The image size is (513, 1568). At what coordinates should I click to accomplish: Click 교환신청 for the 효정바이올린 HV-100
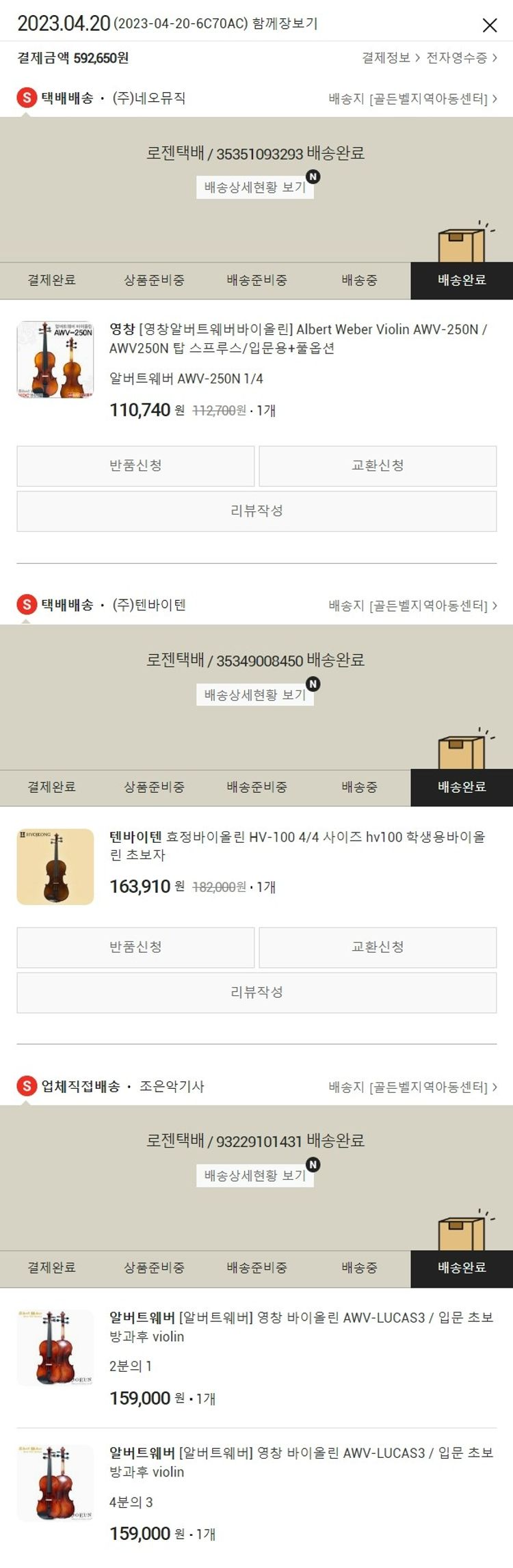(378, 947)
